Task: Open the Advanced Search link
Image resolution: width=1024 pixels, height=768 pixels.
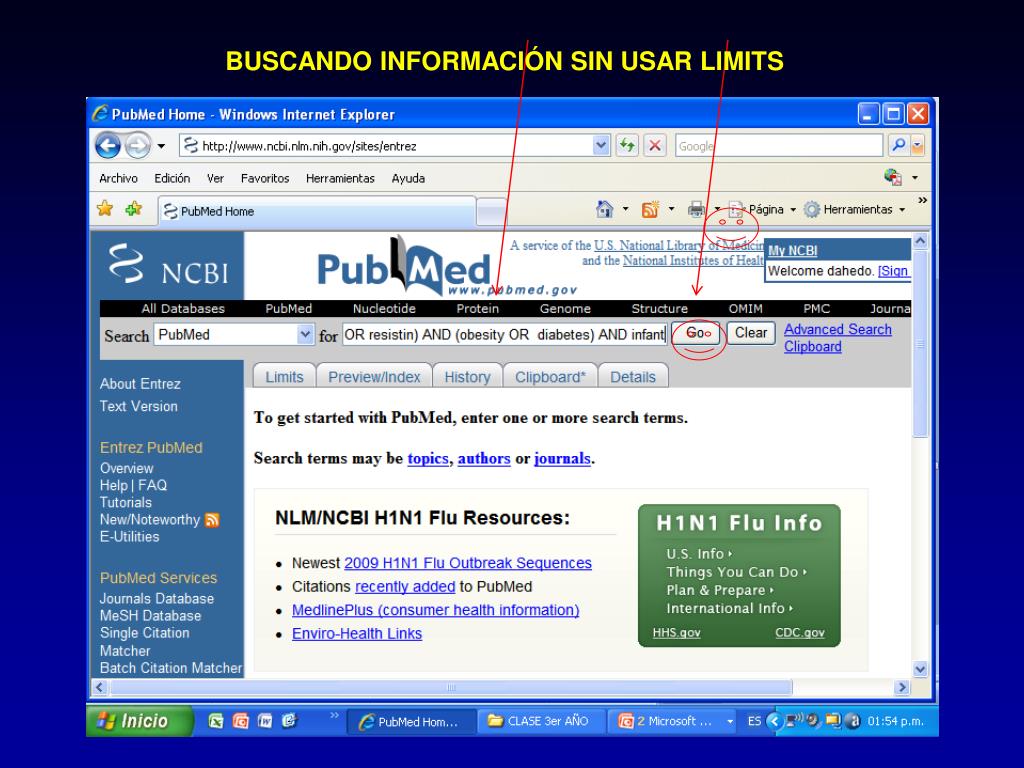Action: click(838, 329)
